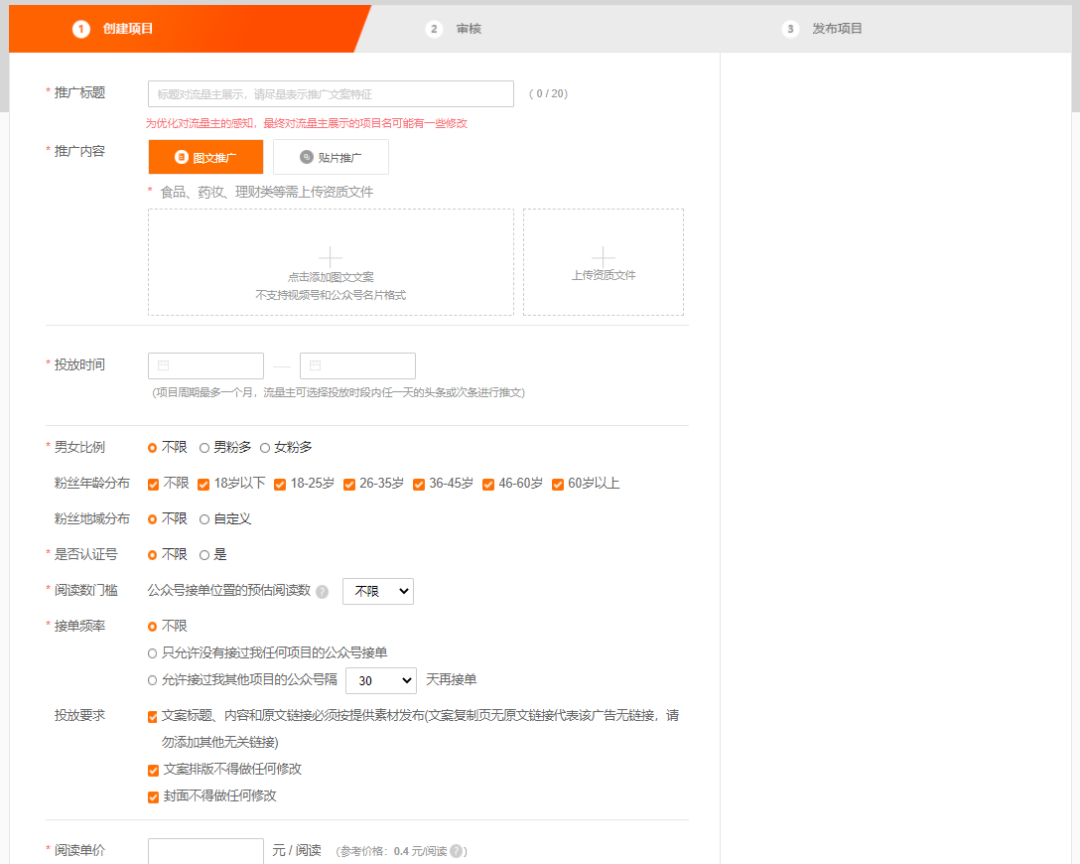Select 只允许没有接过我任何项目的公众号接单

pos(152,653)
